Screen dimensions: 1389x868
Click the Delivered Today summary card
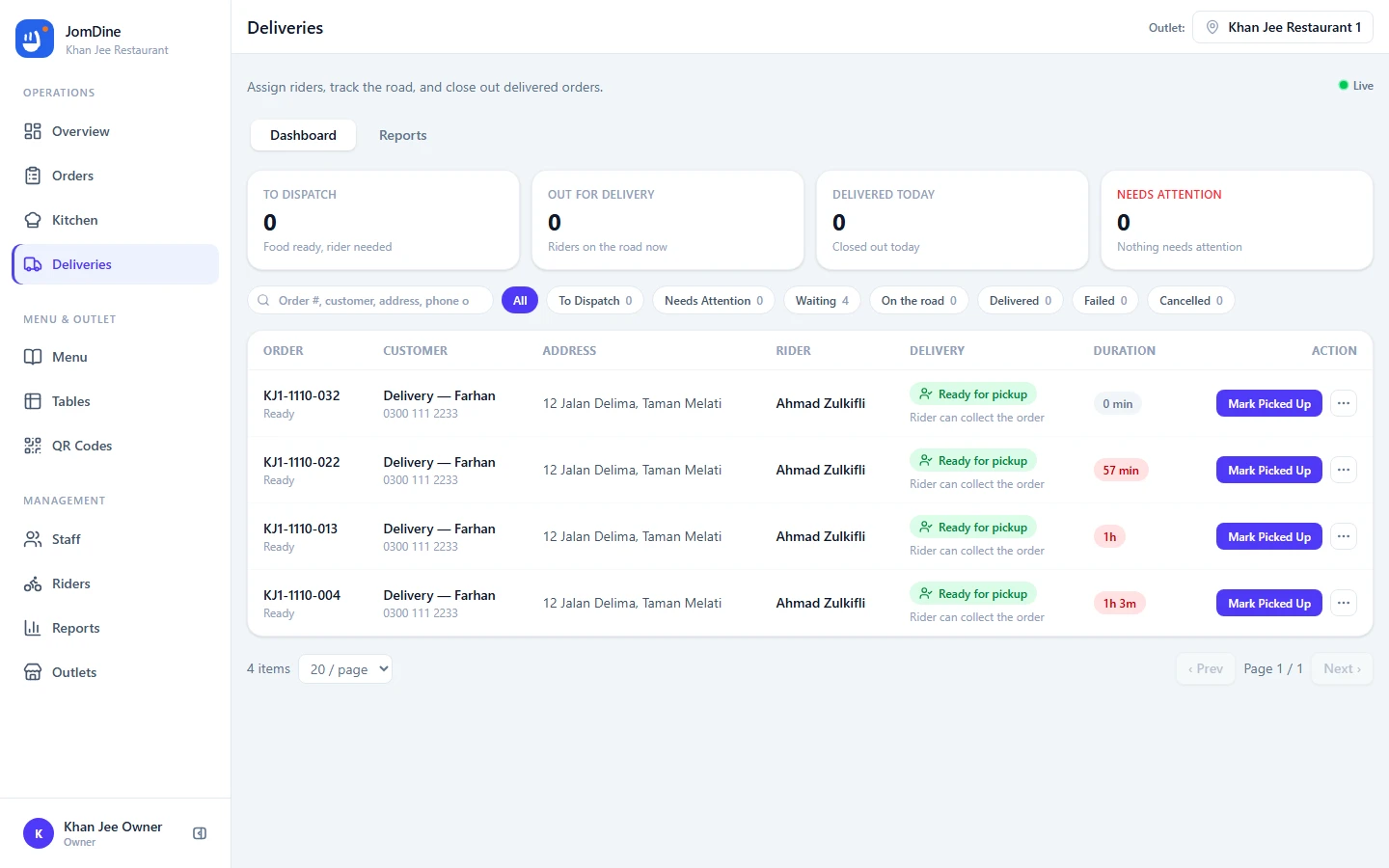[x=952, y=220]
